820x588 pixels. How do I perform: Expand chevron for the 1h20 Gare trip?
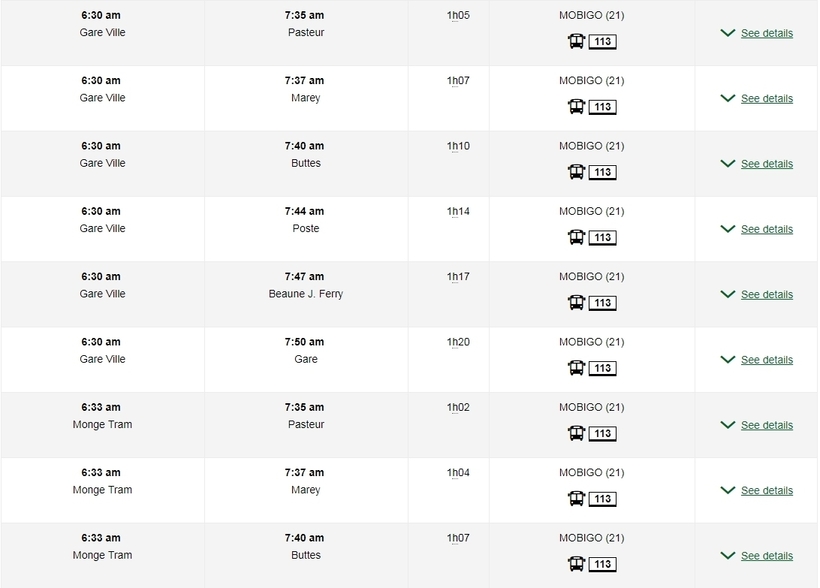click(727, 360)
